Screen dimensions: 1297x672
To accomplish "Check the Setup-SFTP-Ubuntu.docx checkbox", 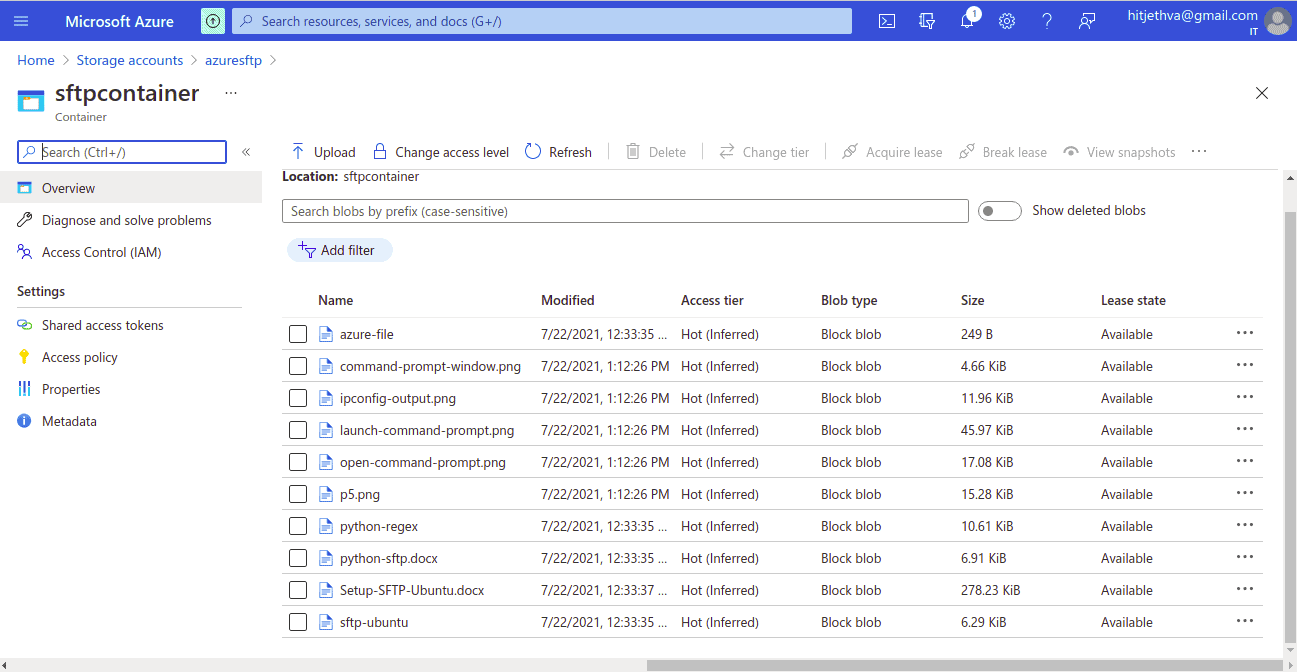I will tap(298, 590).
